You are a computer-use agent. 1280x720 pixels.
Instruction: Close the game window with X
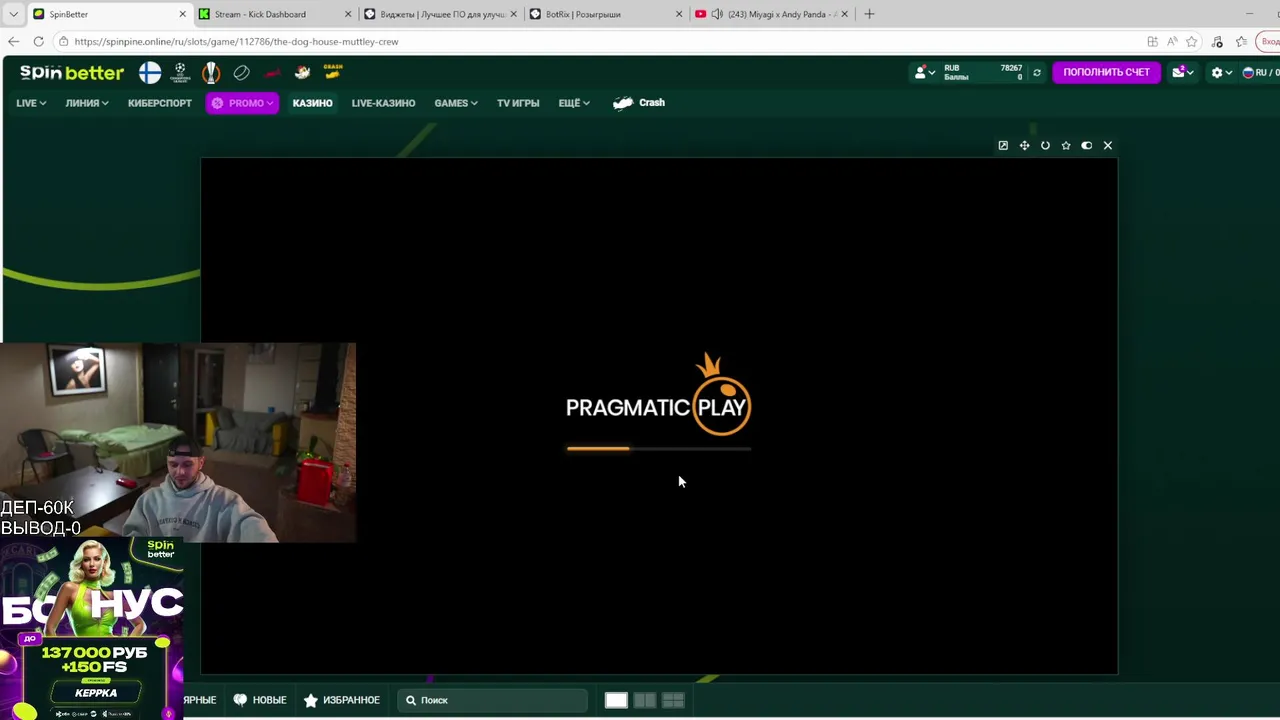coord(1108,146)
